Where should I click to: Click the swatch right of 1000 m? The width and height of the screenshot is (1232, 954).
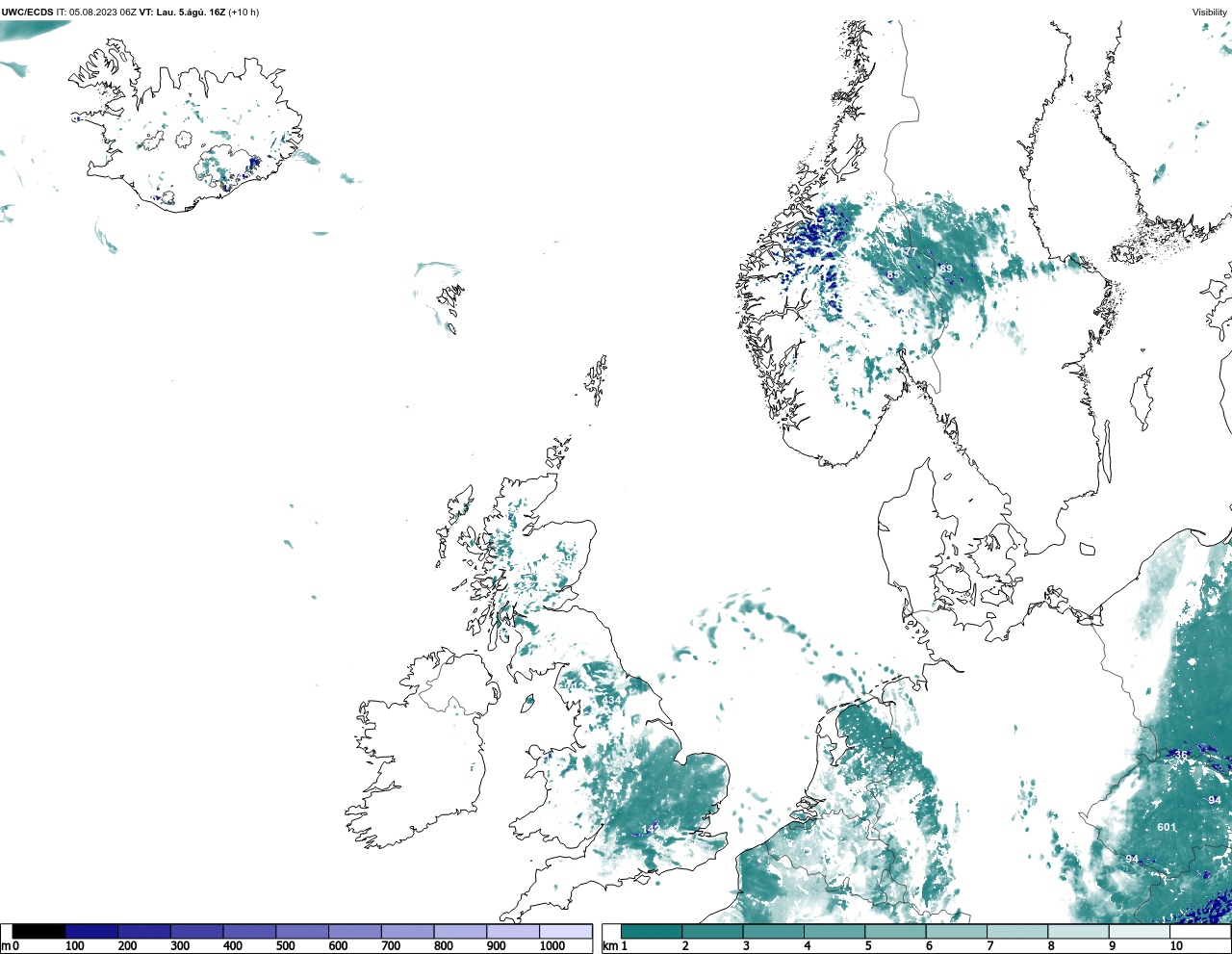(565, 932)
